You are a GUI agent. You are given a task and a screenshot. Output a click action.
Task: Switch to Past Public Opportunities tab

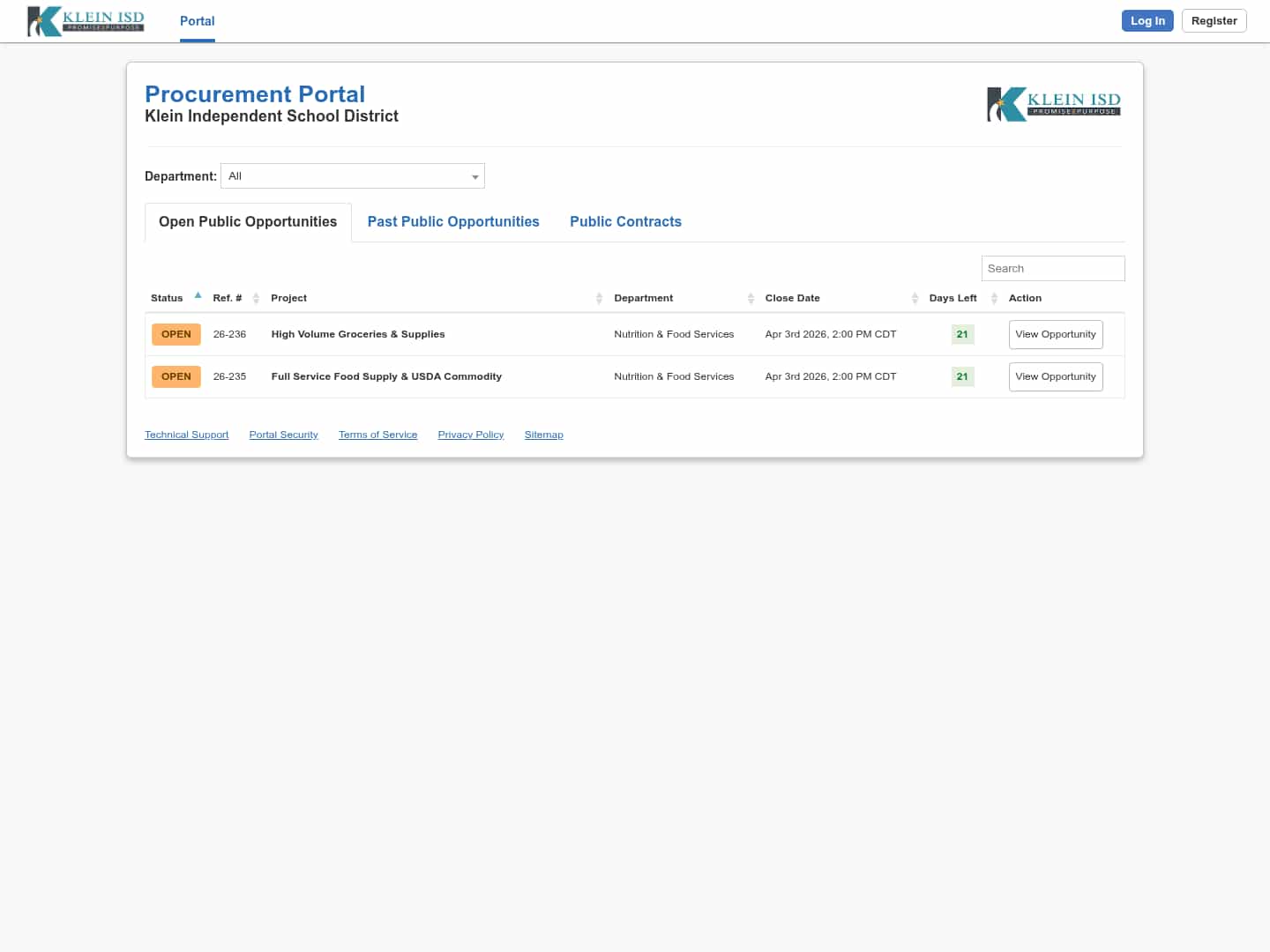pos(453,221)
